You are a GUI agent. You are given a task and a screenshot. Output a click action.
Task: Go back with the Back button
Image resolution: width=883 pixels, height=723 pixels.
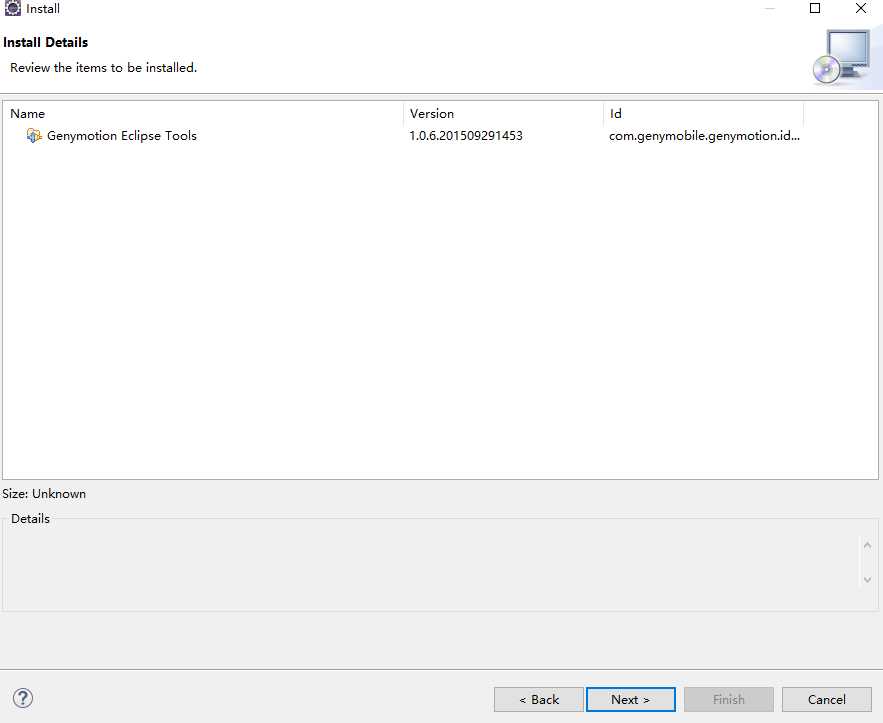tap(539, 699)
